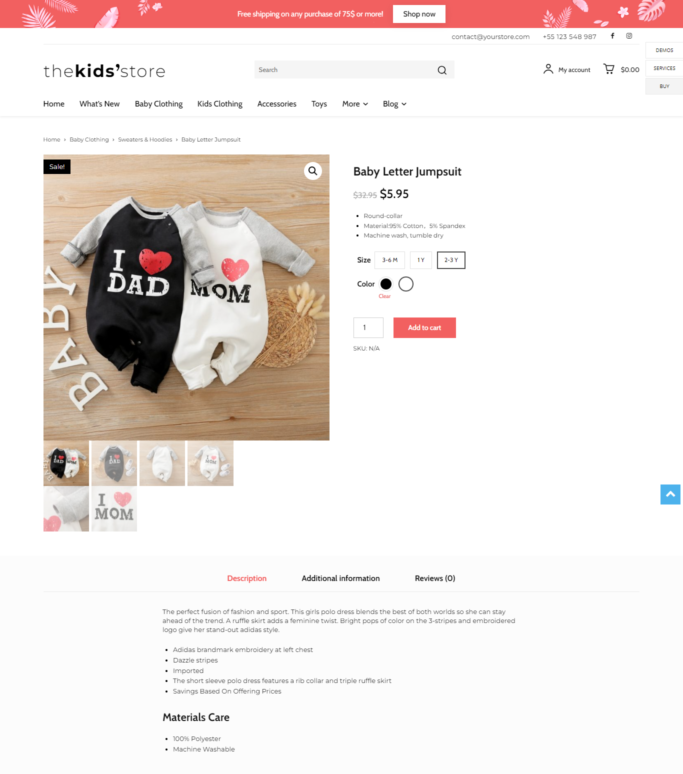This screenshot has height=774, width=683.
Task: Select size 2-3 Y option
Action: point(451,260)
